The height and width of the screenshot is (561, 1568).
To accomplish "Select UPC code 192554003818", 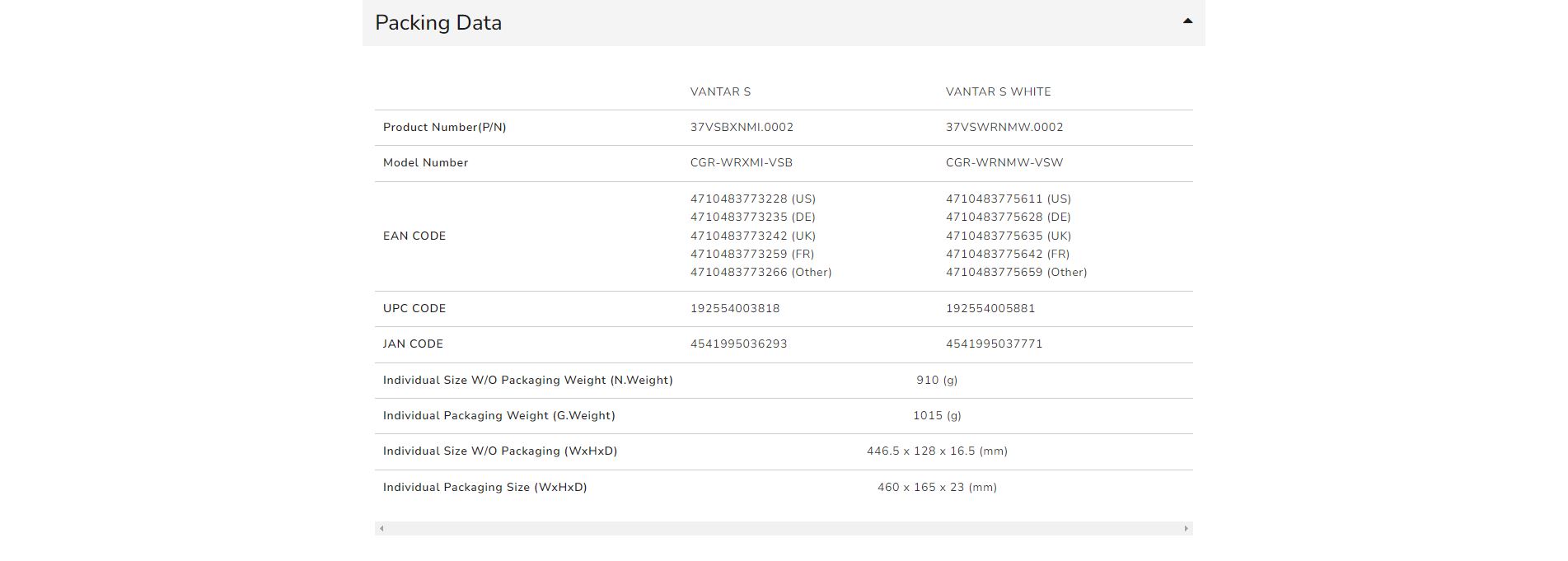I will click(735, 309).
